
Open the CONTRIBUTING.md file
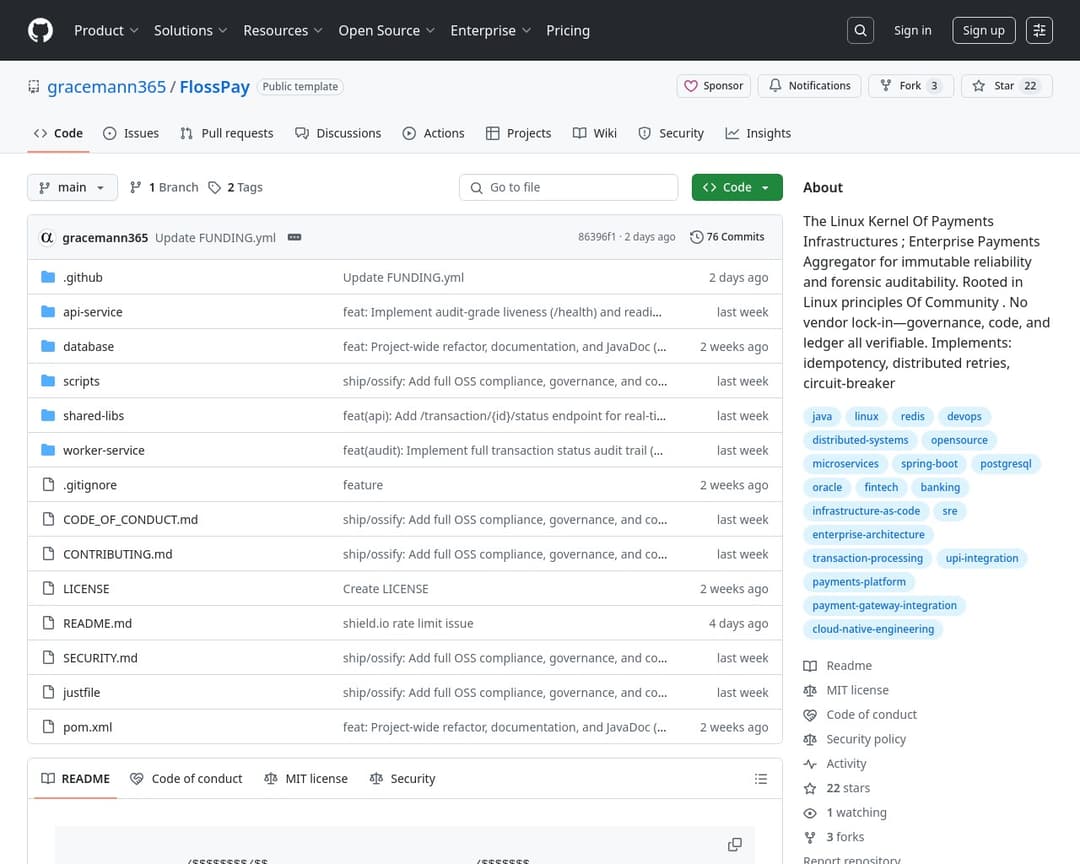(x=118, y=554)
